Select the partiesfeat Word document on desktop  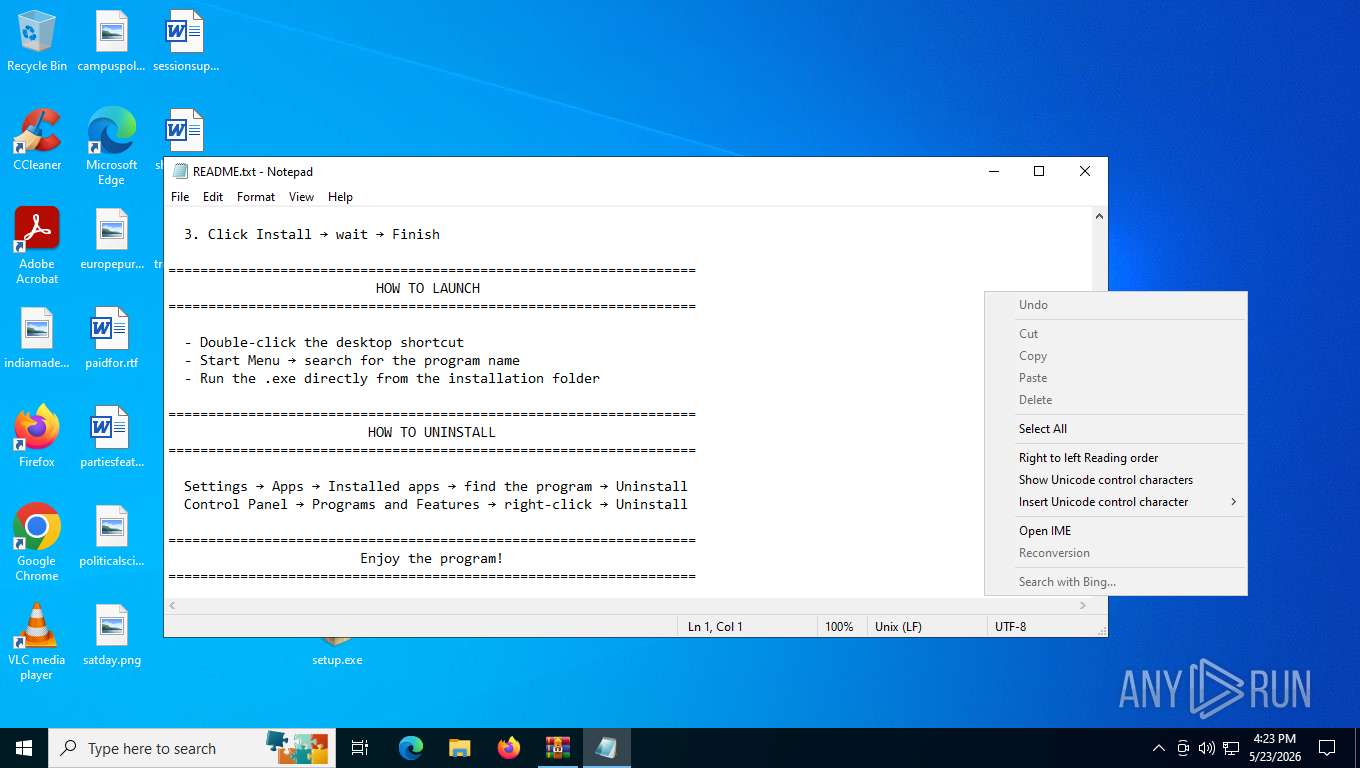tap(111, 437)
